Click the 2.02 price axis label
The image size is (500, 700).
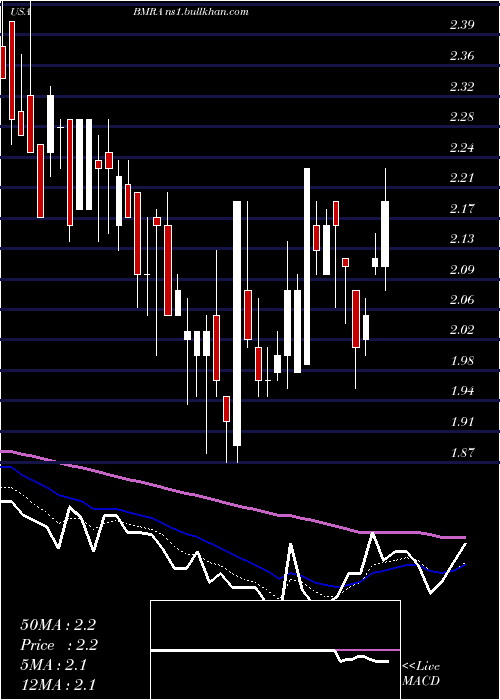pos(462,330)
